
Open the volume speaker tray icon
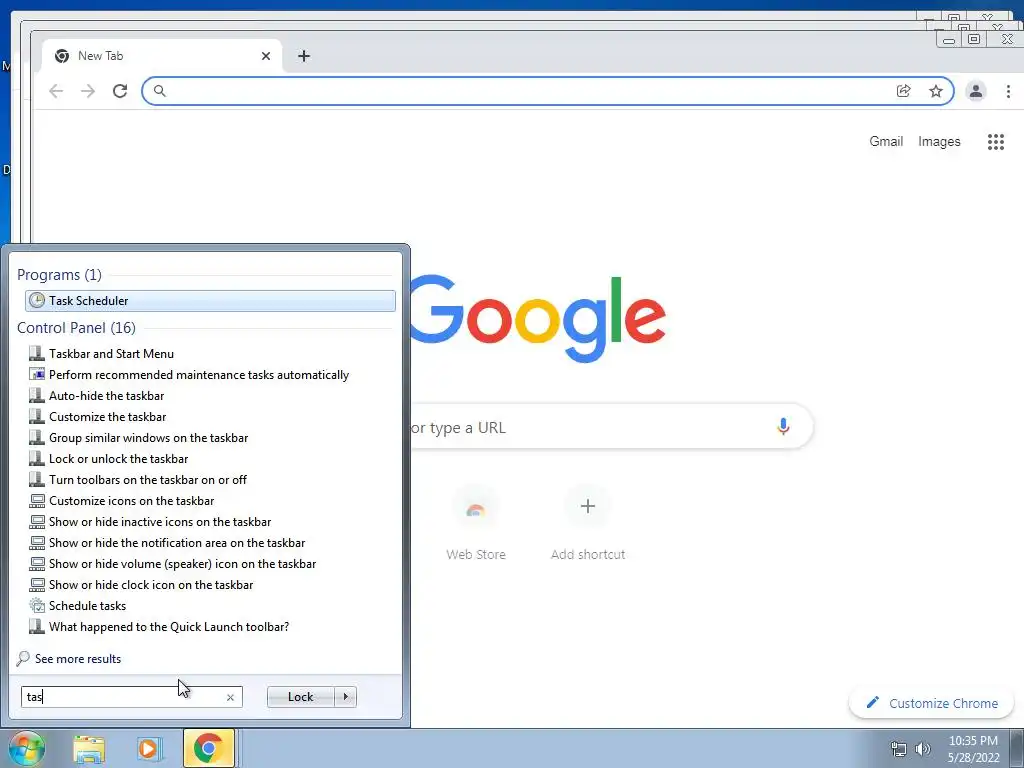923,749
